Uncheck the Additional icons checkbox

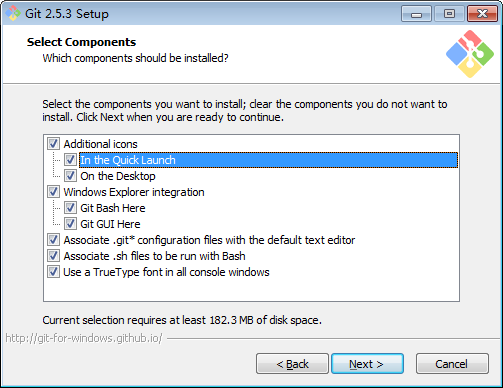(53, 144)
